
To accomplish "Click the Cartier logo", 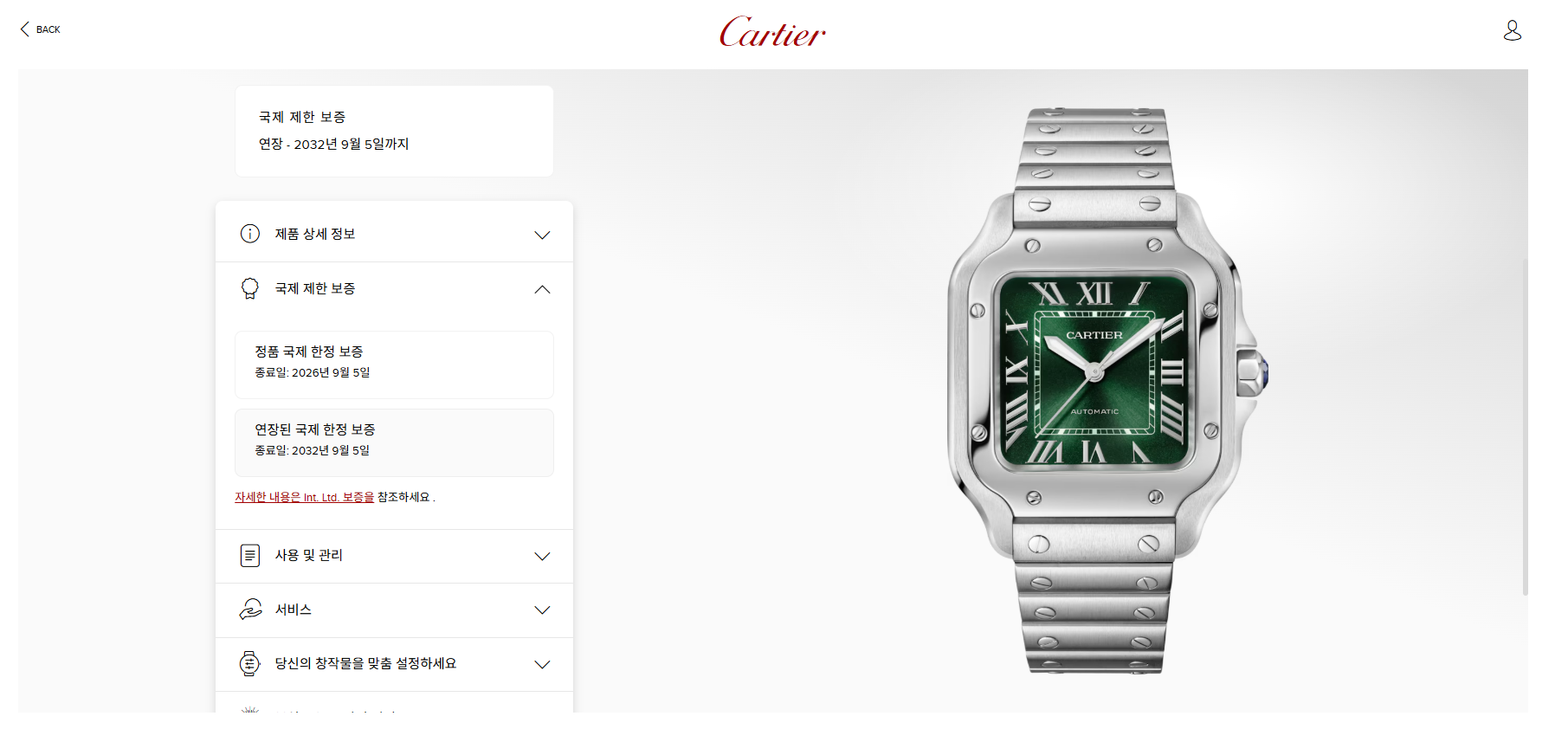I will point(772,32).
